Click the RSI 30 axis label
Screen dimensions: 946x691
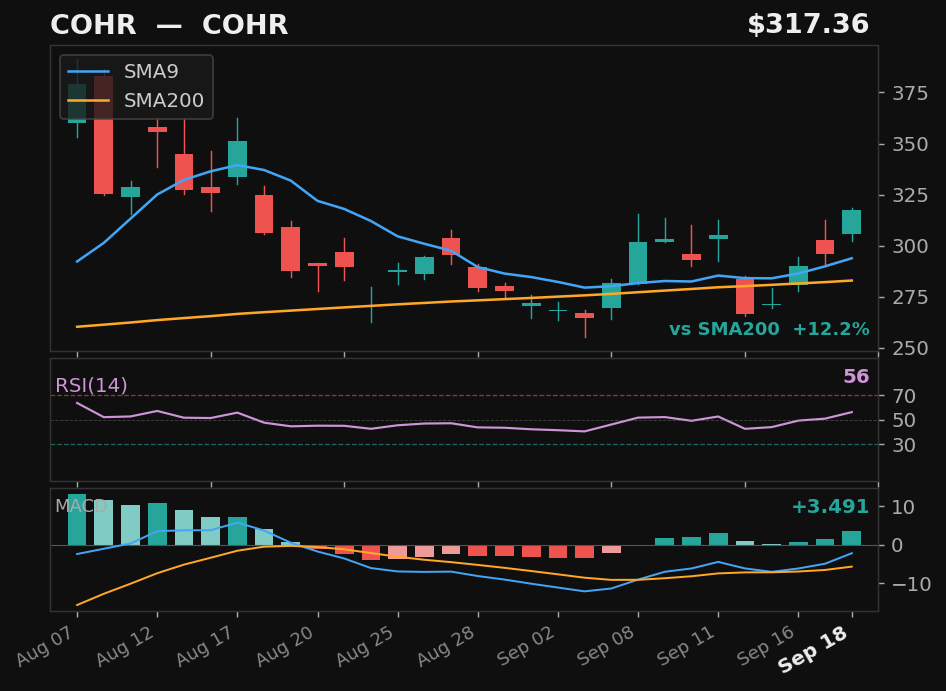click(904, 445)
